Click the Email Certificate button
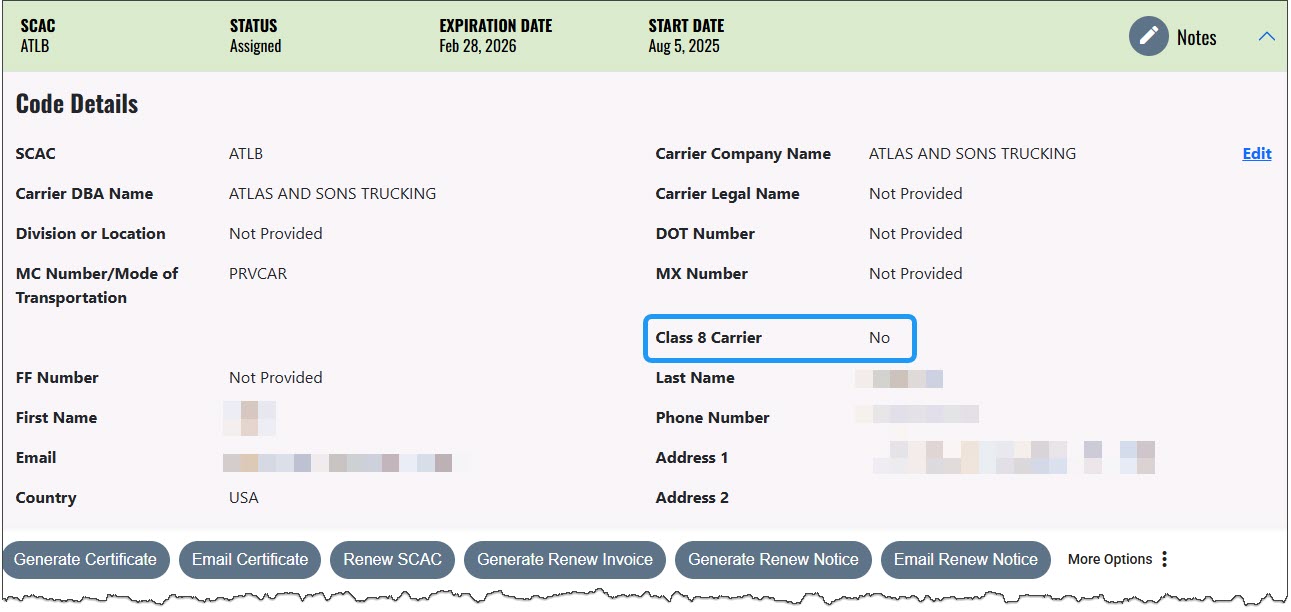This screenshot has height=612, width=1291. 250,559
